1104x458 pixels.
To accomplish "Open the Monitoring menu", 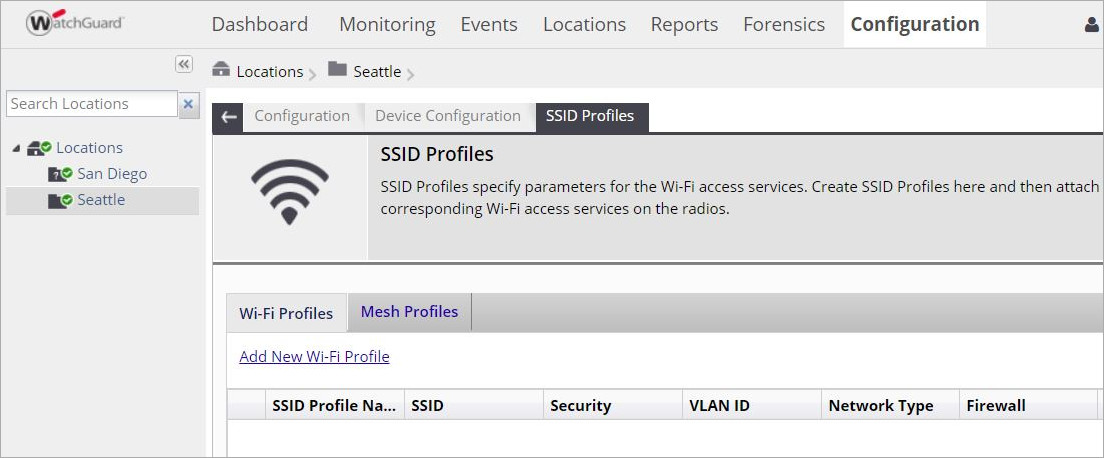I will pos(387,24).
